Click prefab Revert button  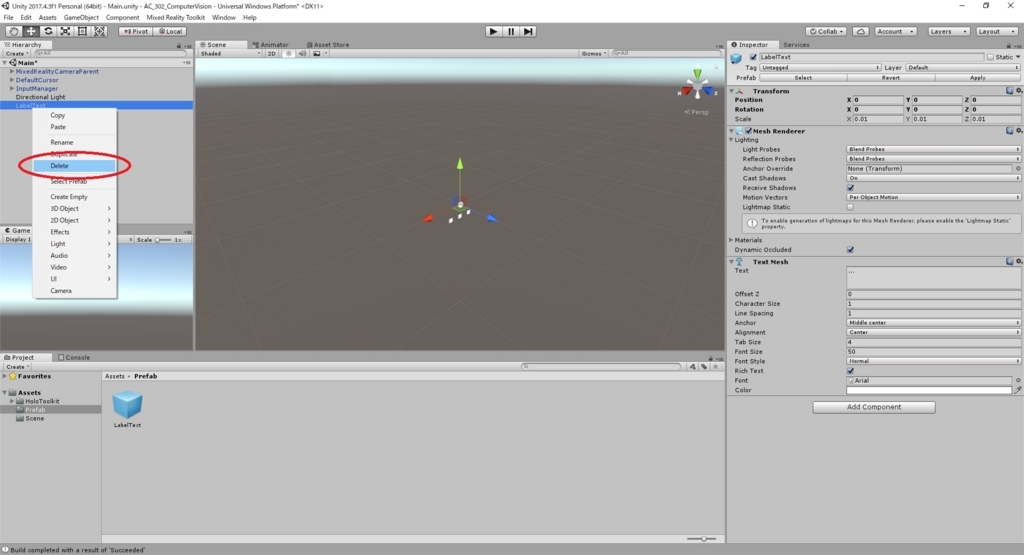pos(891,78)
